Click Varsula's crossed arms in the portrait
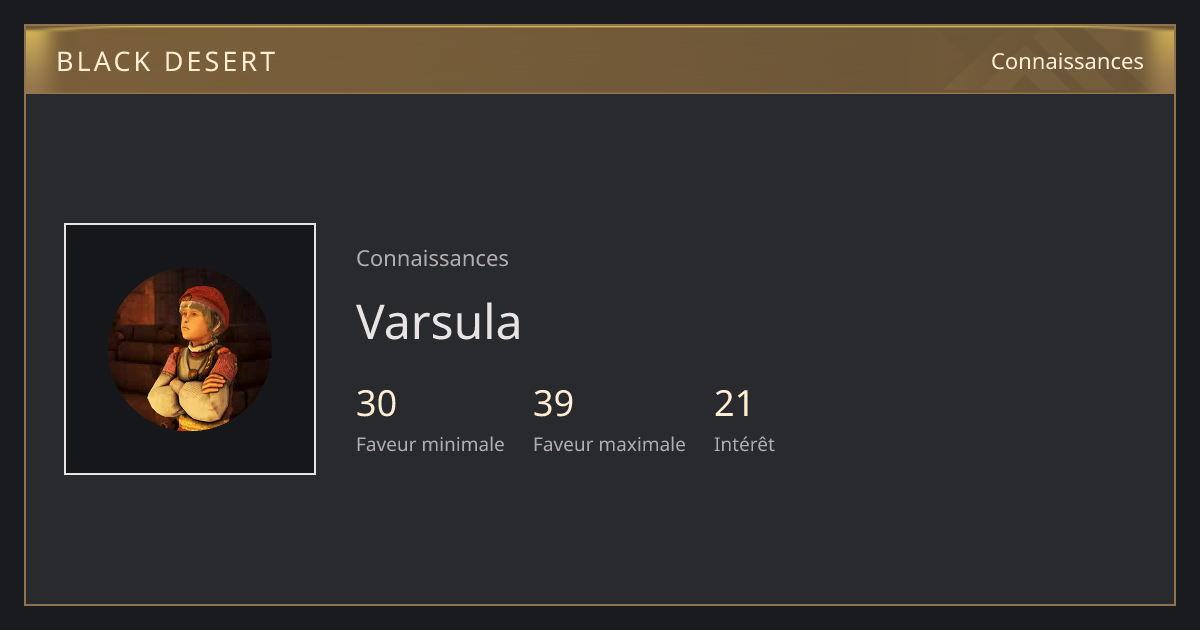 point(190,392)
